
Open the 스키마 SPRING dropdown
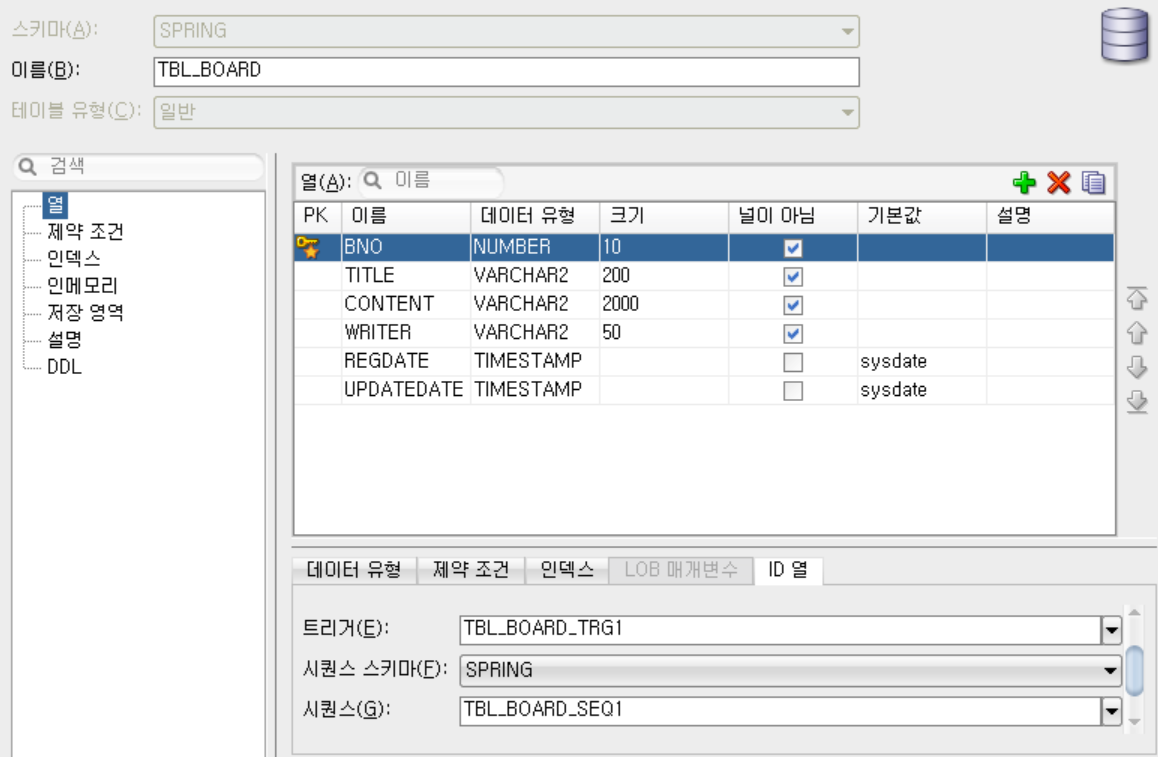507,31
